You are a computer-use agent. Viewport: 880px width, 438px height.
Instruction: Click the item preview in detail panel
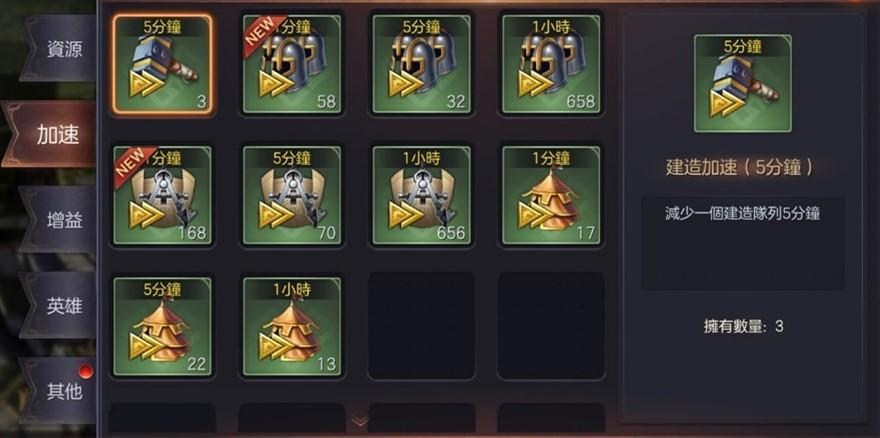(x=742, y=84)
